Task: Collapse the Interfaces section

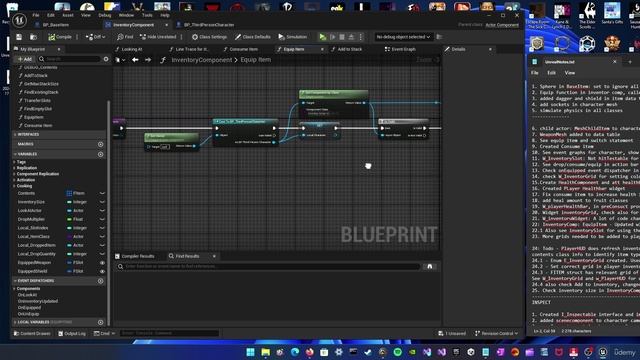Action: (15, 134)
